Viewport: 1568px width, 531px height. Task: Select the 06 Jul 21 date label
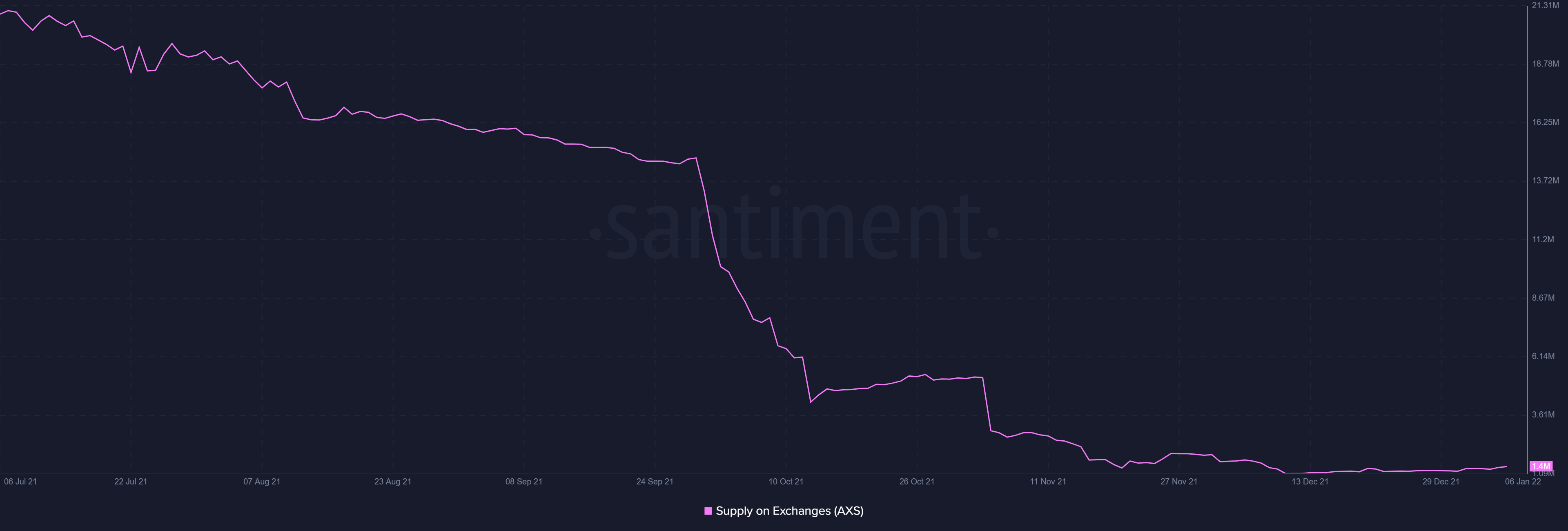click(x=21, y=482)
